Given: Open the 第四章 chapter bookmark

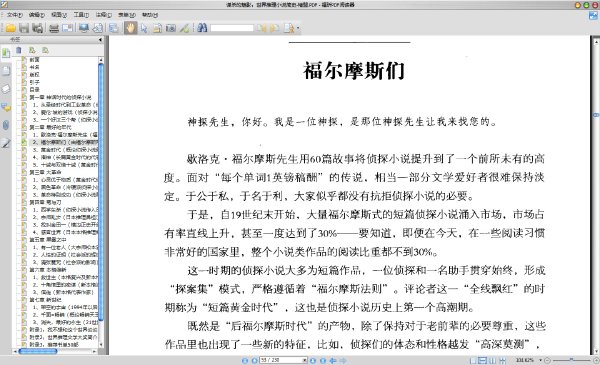Looking at the screenshot, I should click(45, 202).
